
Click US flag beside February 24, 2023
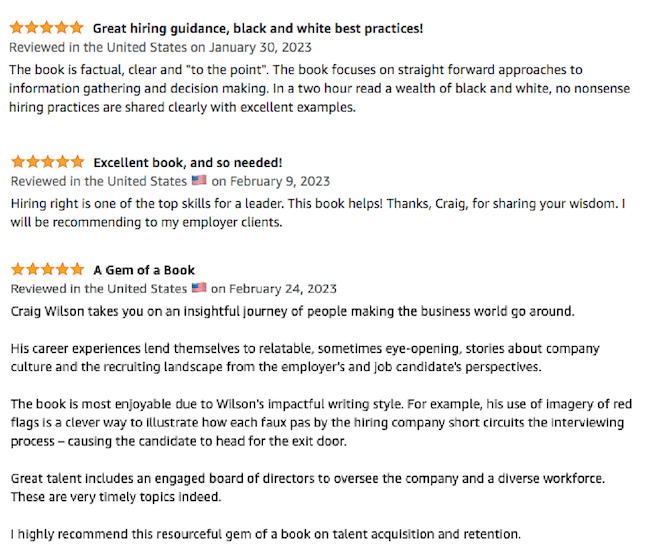[x=199, y=289]
